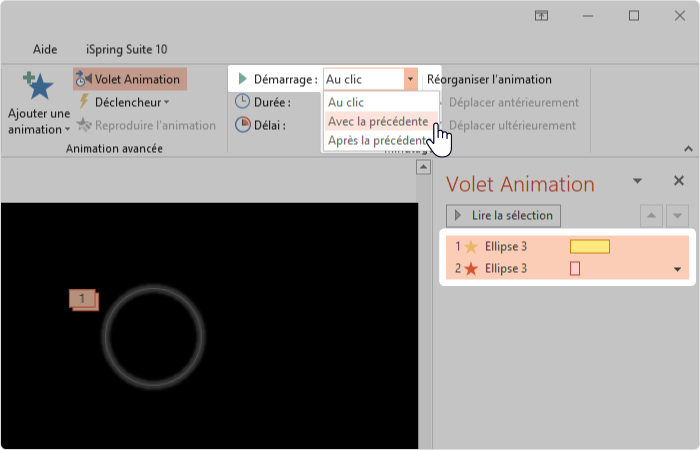
Task: Move animation down with pane arrow
Action: tap(677, 216)
